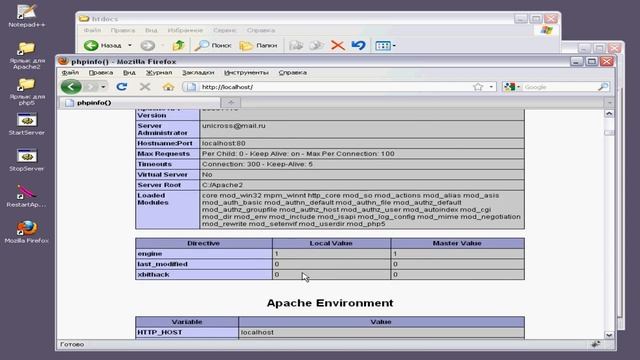This screenshot has height=360, width=640.
Task: Click Firefox forward arrow button
Action: (x=91, y=87)
